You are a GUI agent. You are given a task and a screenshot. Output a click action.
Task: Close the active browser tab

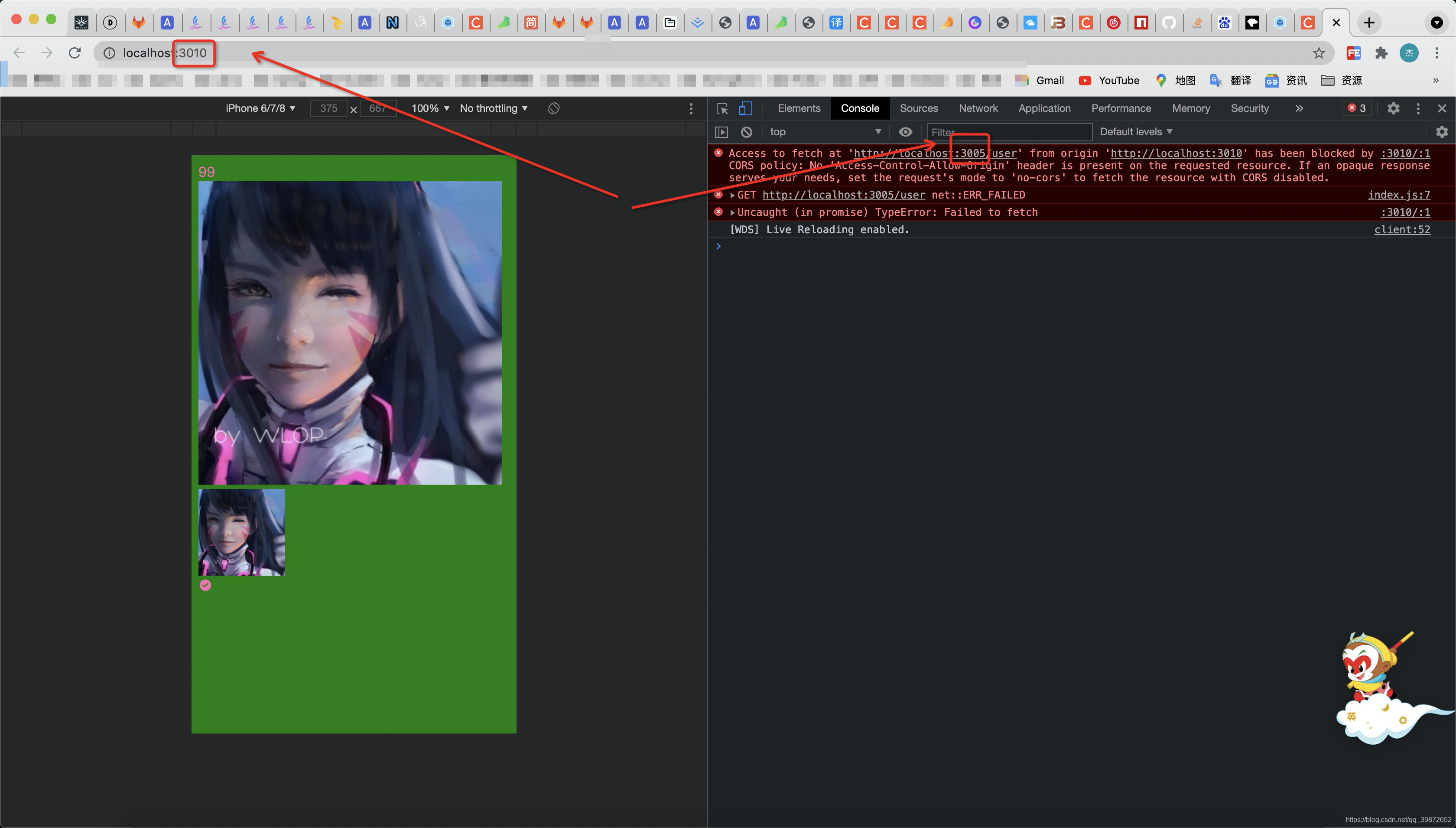1336,23
